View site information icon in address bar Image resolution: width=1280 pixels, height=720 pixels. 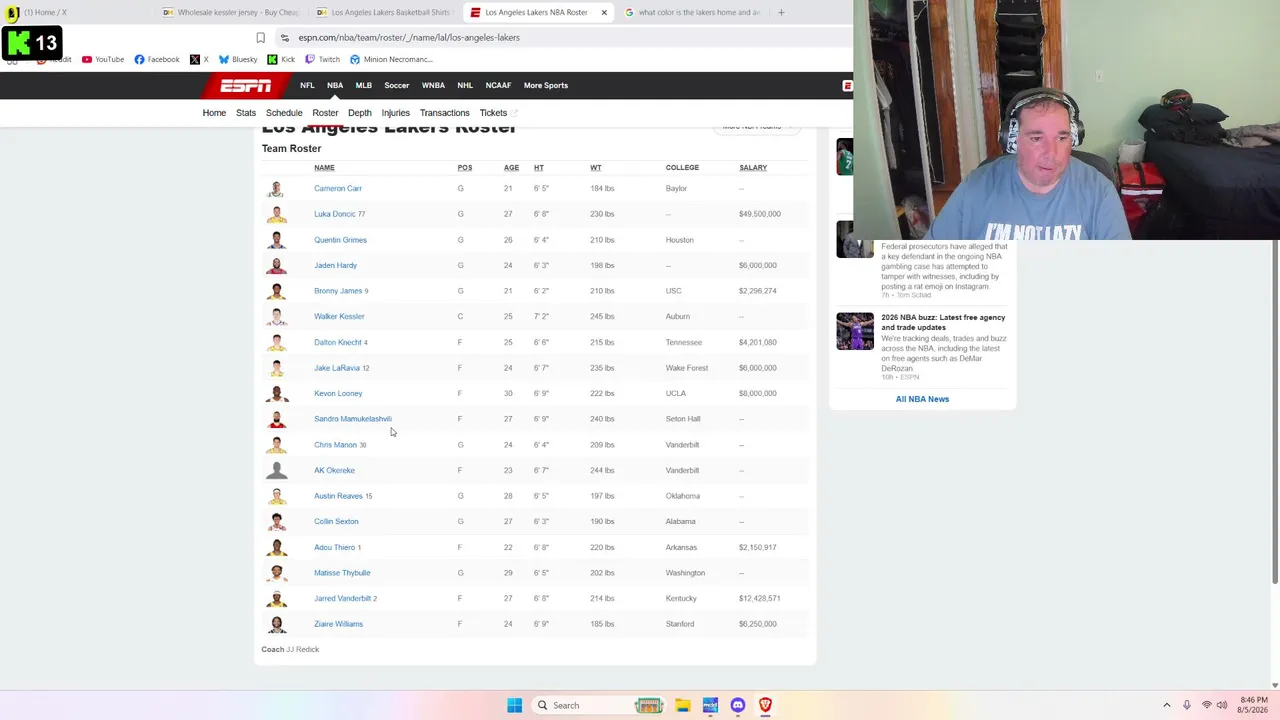[285, 38]
